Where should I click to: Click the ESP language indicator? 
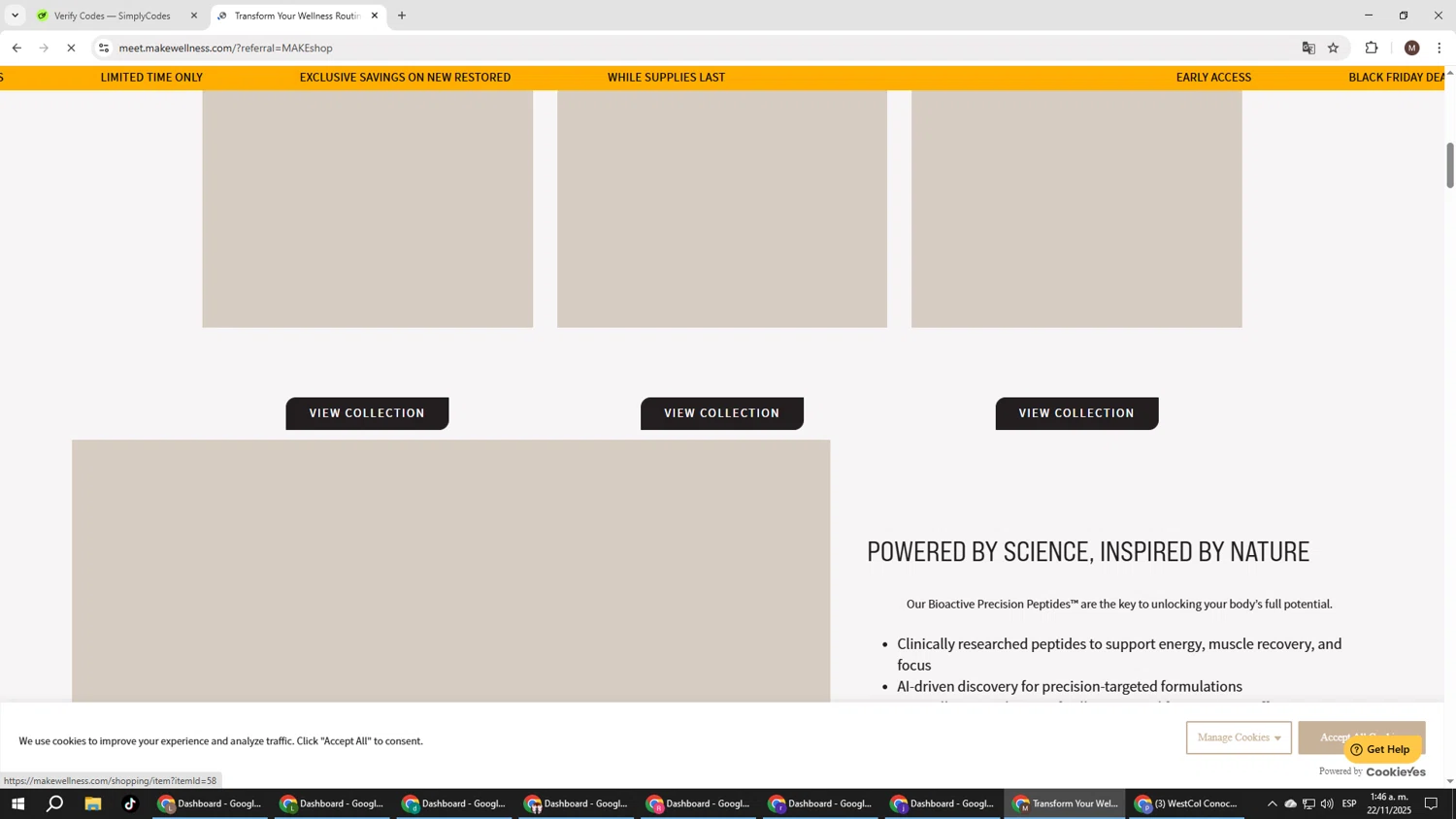pyautogui.click(x=1349, y=803)
